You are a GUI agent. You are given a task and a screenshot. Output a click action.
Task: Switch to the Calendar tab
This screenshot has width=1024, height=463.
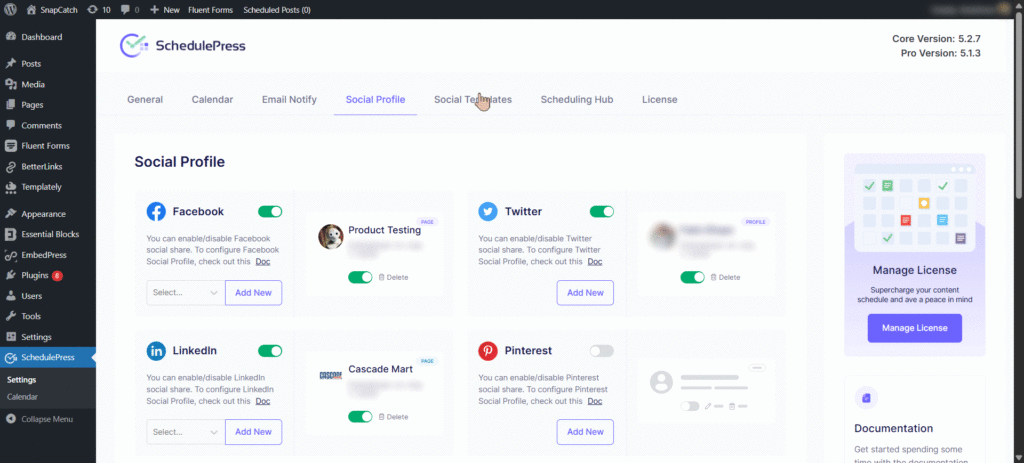click(x=212, y=100)
